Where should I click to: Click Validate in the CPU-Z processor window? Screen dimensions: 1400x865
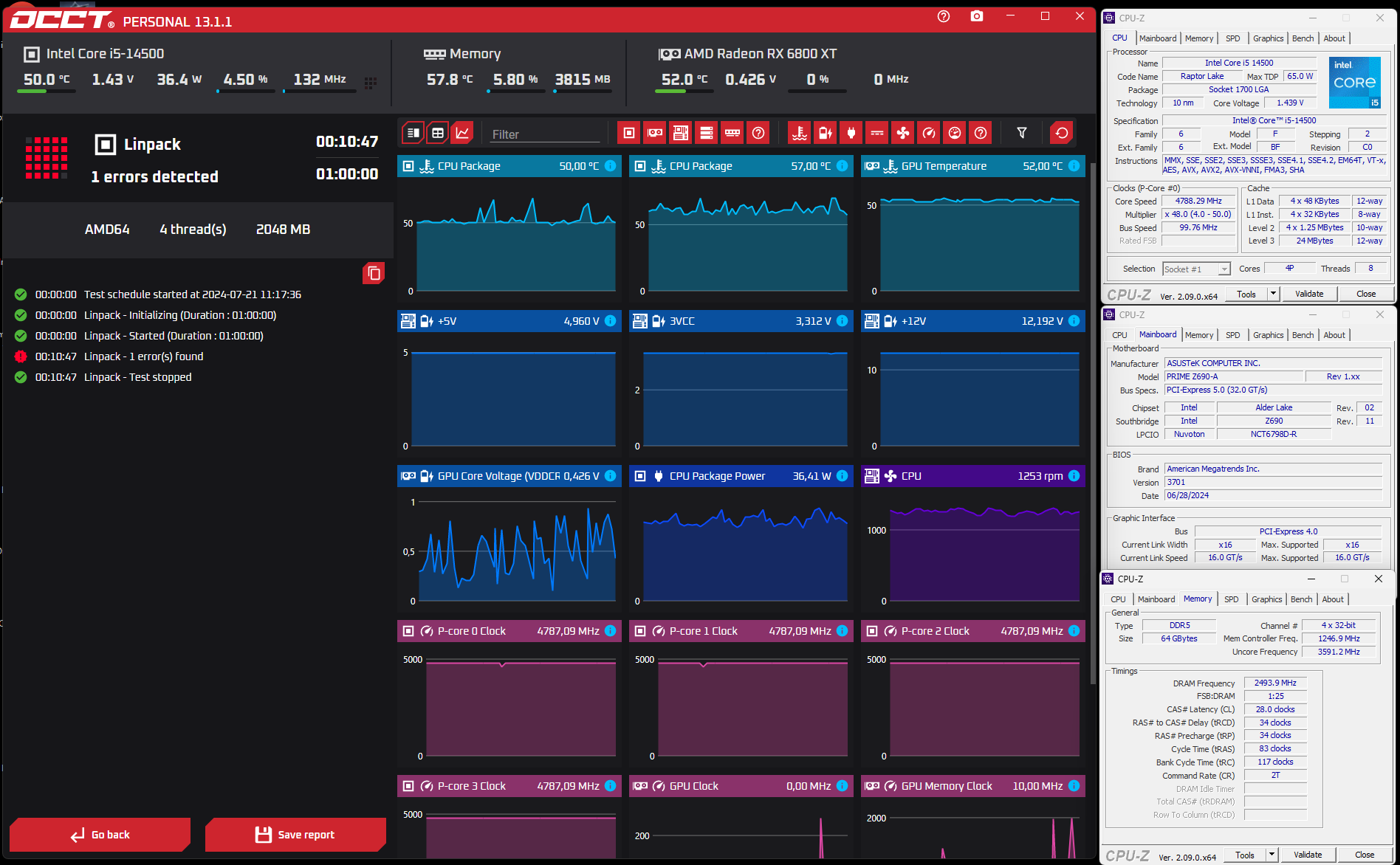1309,294
